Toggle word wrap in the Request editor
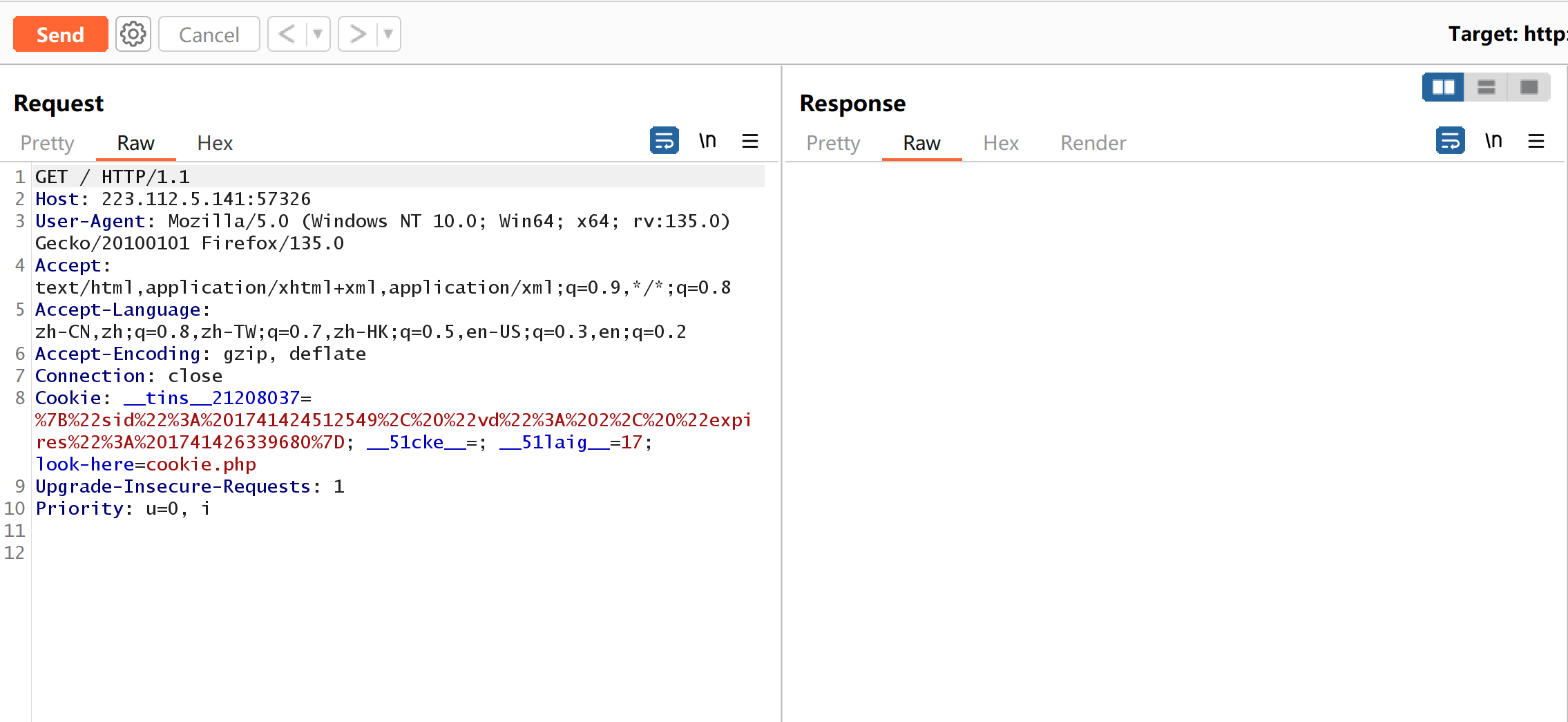Image resolution: width=1568 pixels, height=722 pixels. pos(663,140)
